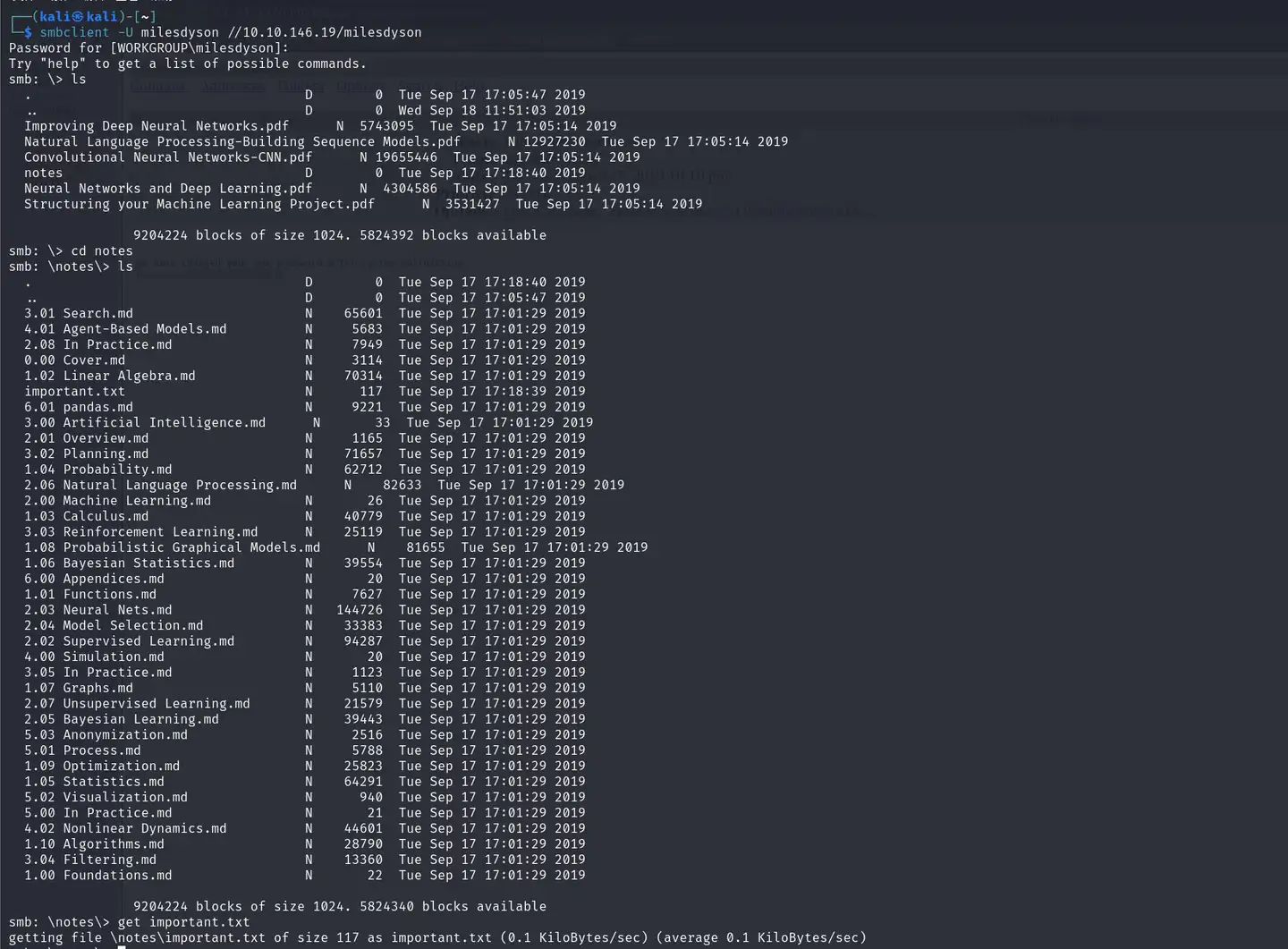Click the size value 19655446

coord(406,157)
